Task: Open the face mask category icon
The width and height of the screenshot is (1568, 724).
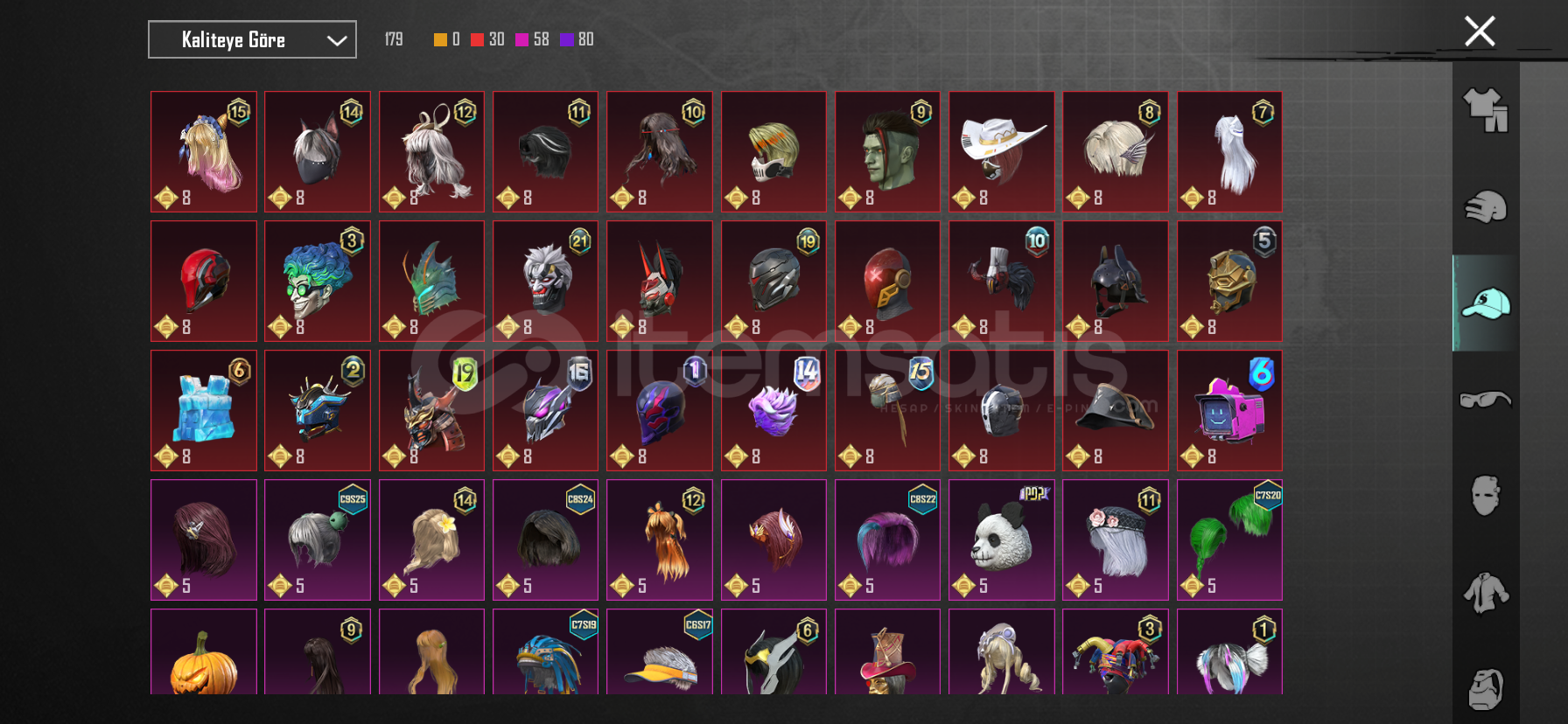Action: point(1486,496)
